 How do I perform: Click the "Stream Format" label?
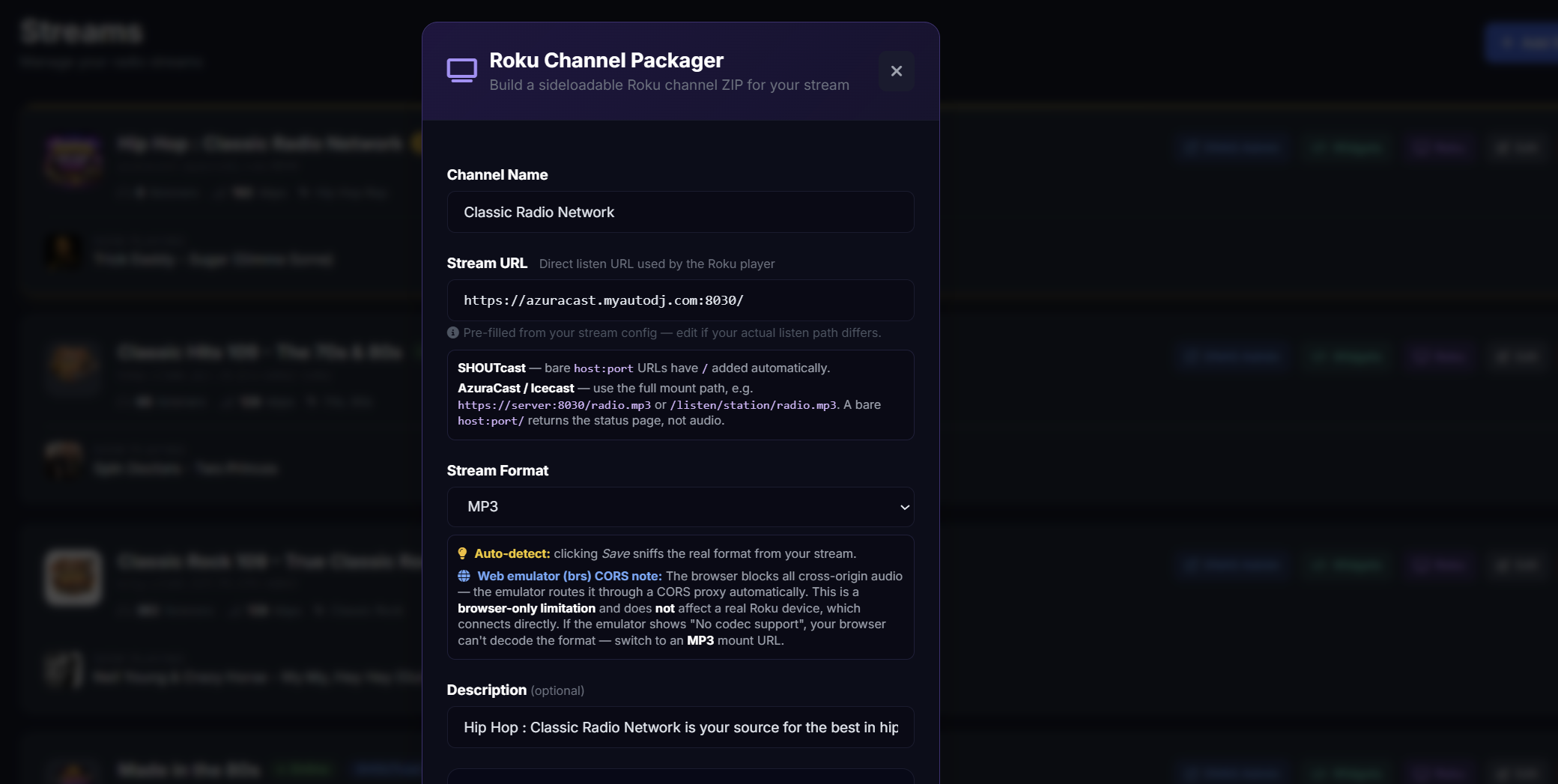497,471
